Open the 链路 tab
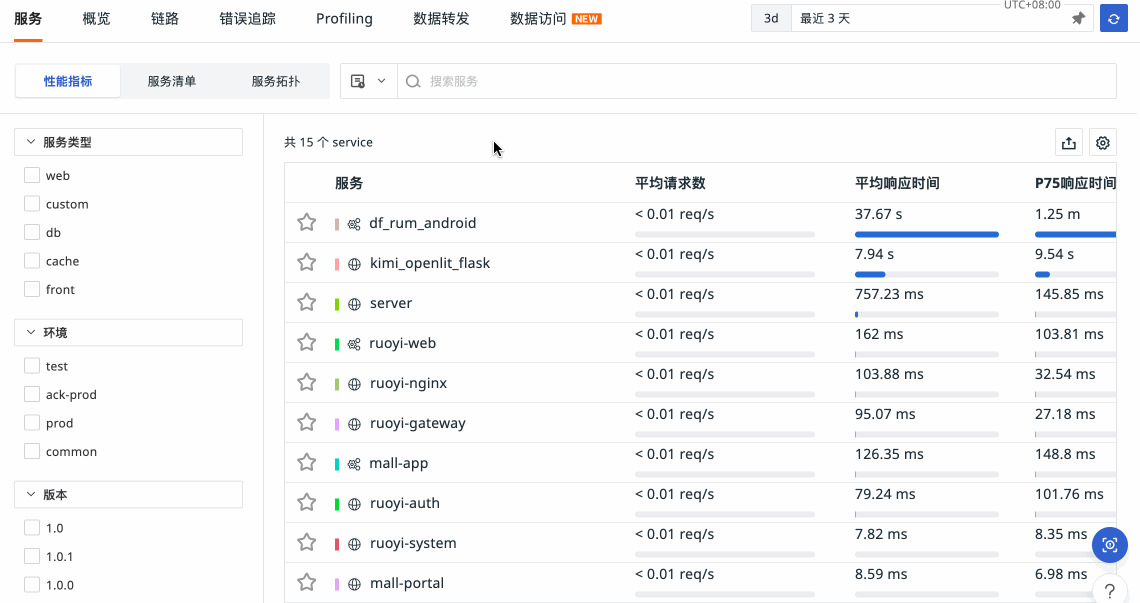Screen dimensions: 1140x603 (x=165, y=19)
